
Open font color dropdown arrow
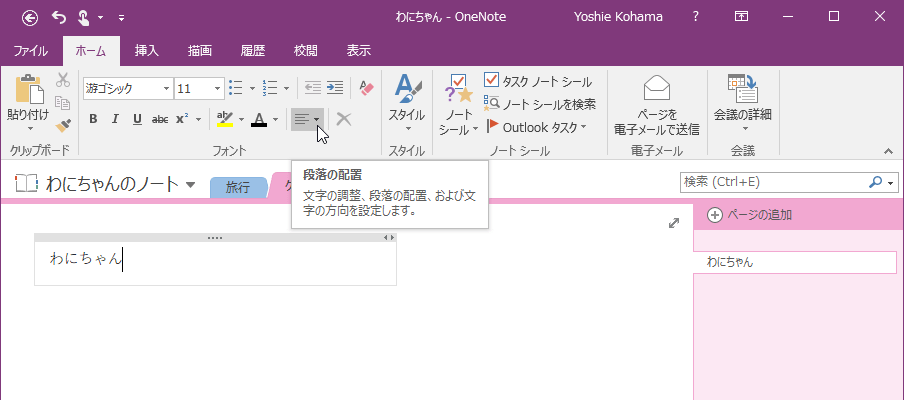pos(275,119)
